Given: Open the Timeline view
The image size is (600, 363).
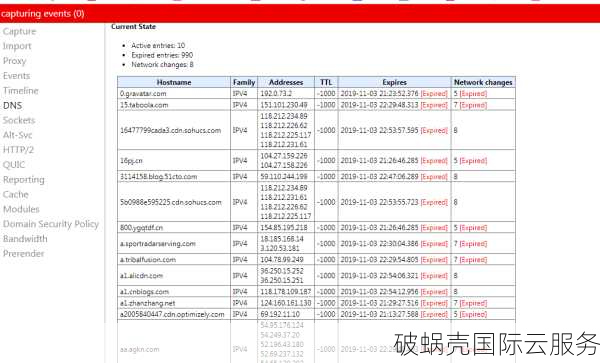Looking at the screenshot, I should coord(21,91).
